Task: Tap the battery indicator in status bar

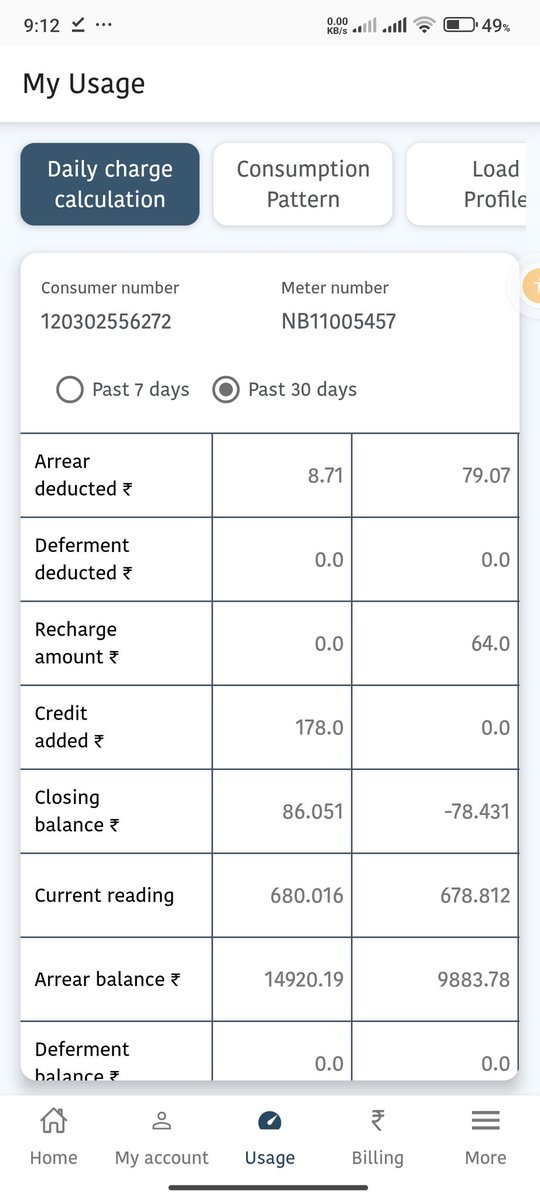Action: [x=459, y=26]
